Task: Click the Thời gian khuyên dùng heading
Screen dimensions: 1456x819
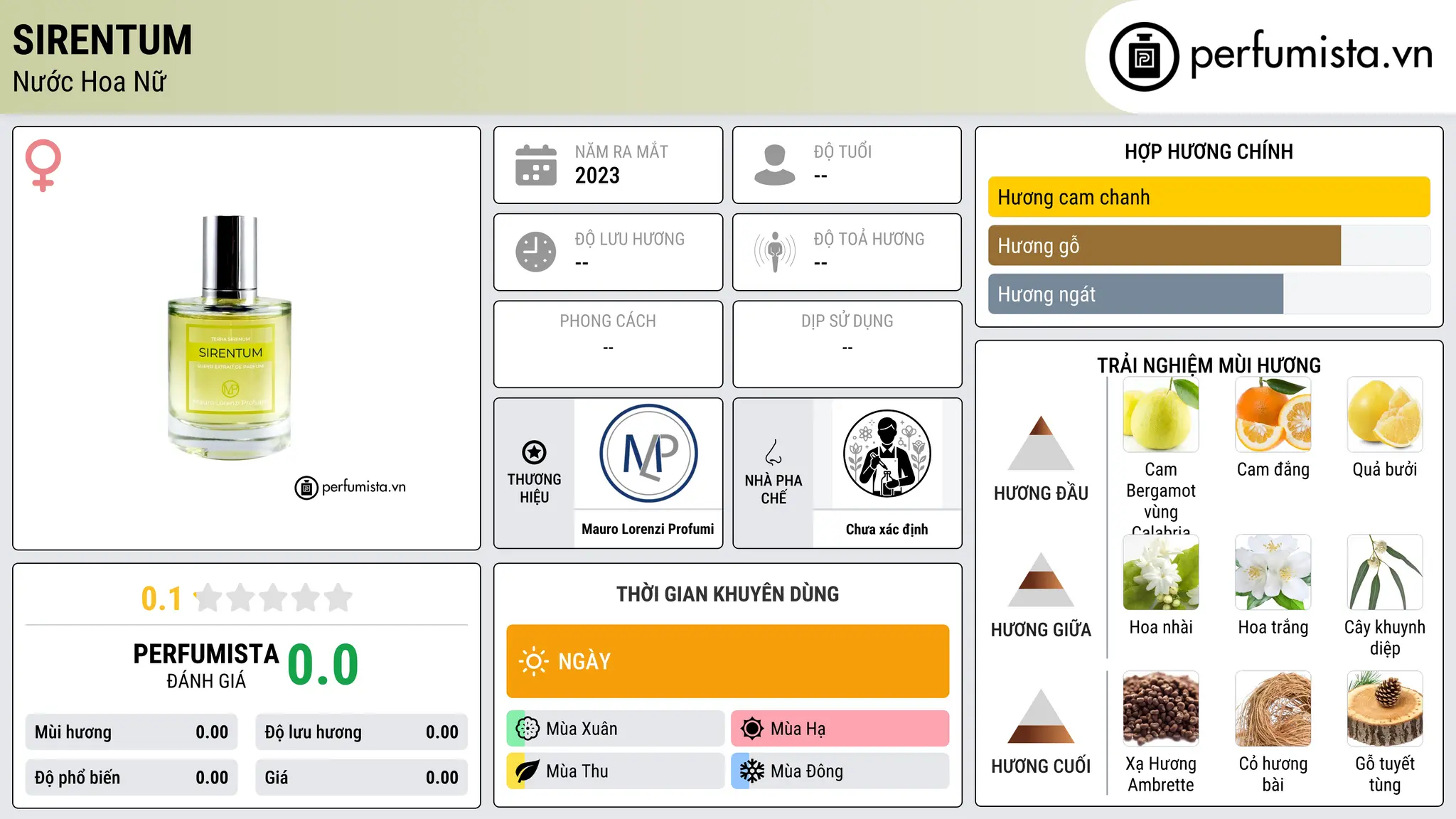Action: point(727,594)
